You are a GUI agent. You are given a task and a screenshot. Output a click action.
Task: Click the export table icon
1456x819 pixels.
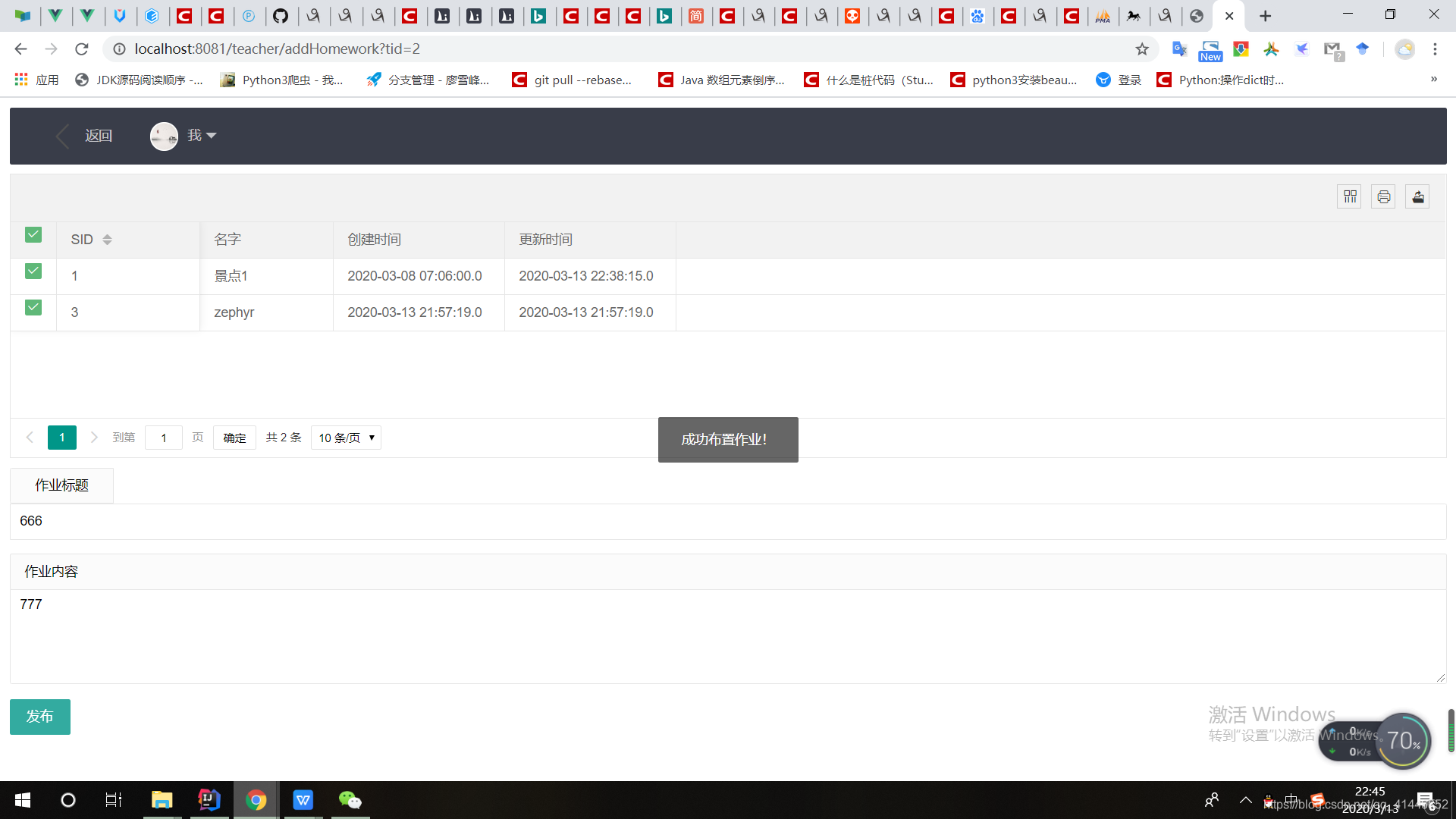click(x=1417, y=197)
